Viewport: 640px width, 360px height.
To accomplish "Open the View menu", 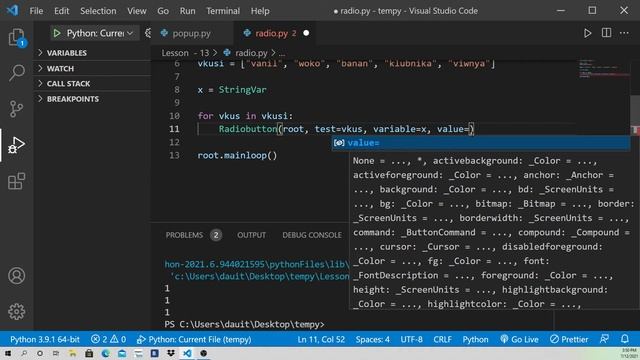I will pos(136,11).
